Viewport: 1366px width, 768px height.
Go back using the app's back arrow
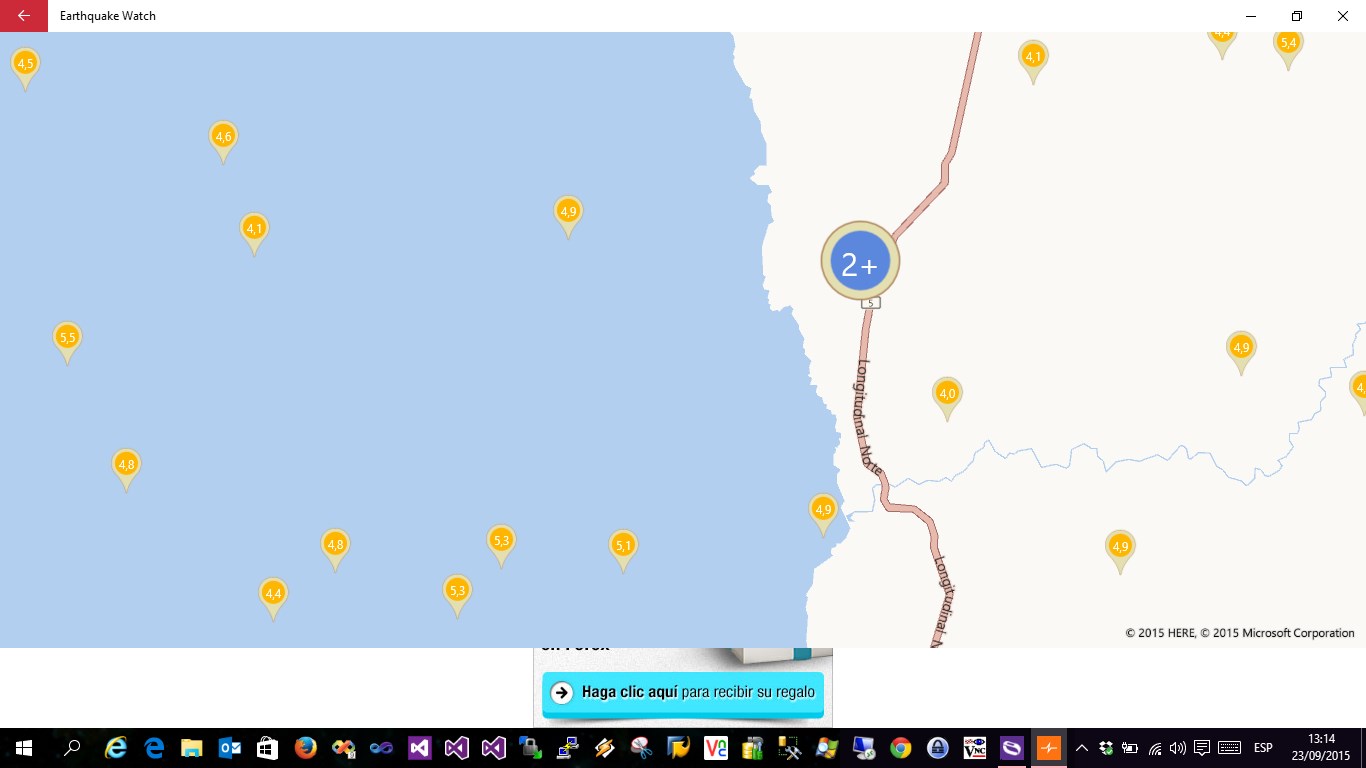click(22, 15)
